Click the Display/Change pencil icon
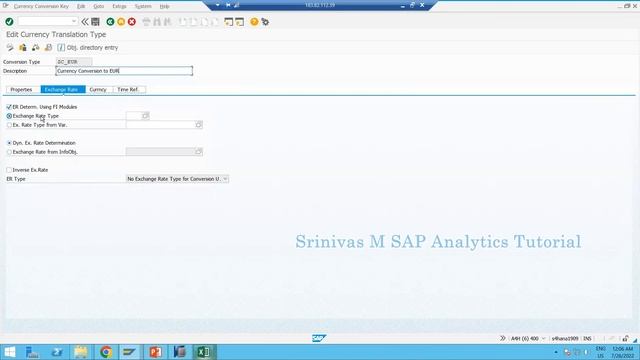Screen dimensions: 640x360 point(10,47)
